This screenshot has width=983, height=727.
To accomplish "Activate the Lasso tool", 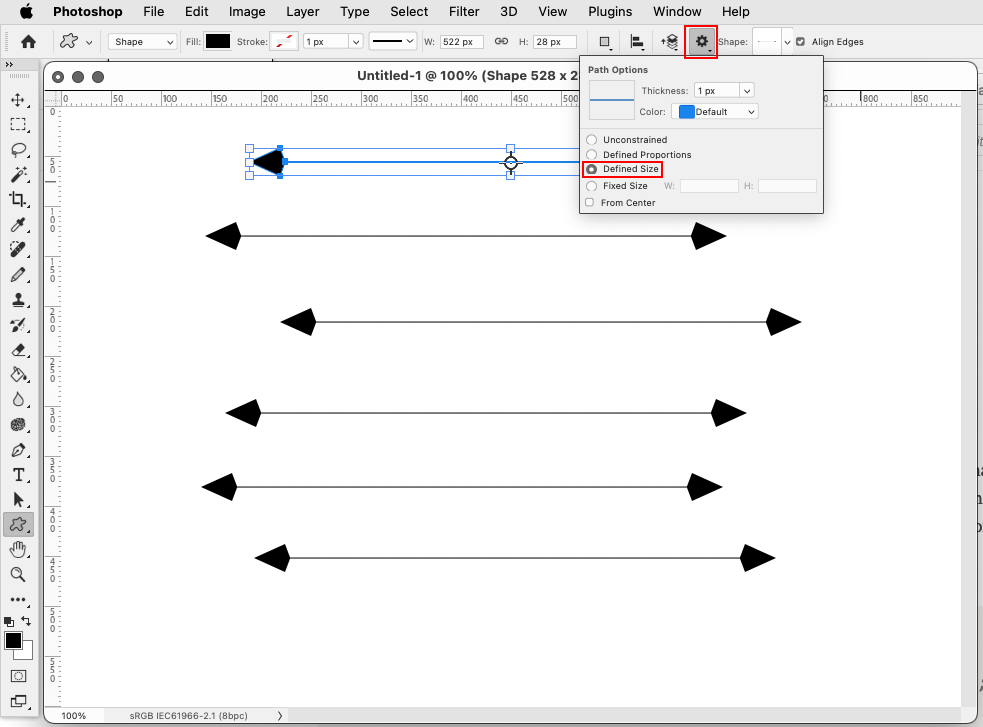I will click(x=18, y=150).
